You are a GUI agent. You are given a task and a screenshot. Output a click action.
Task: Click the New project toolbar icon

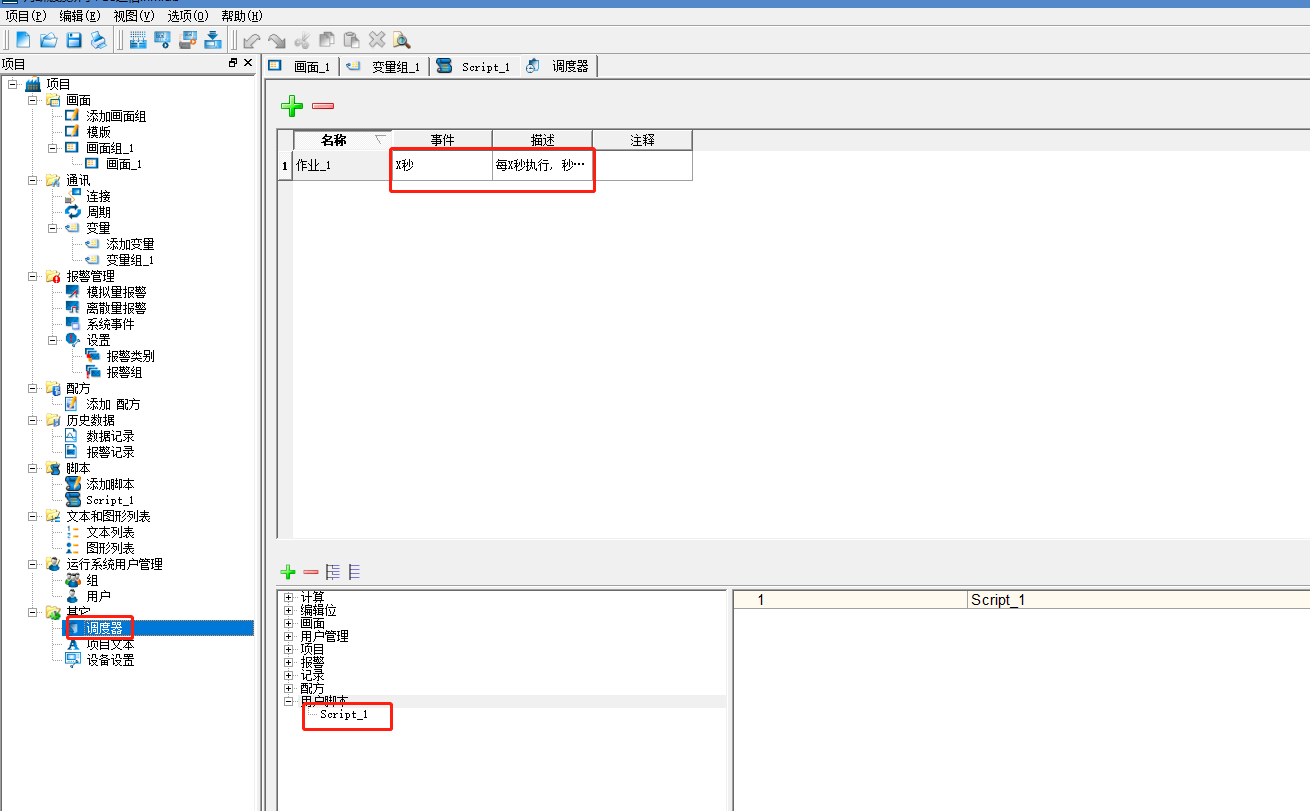tap(22, 40)
